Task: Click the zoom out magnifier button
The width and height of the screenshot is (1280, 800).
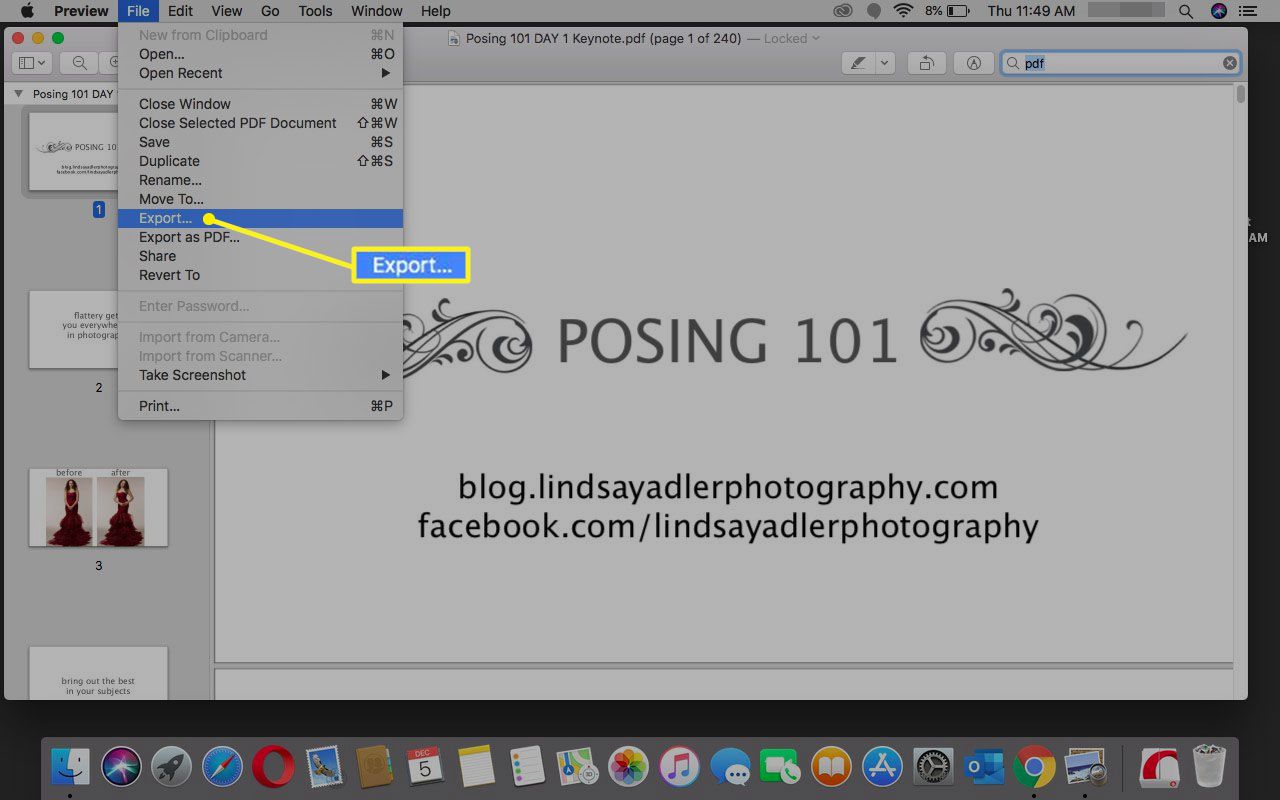Action: pyautogui.click(x=79, y=63)
